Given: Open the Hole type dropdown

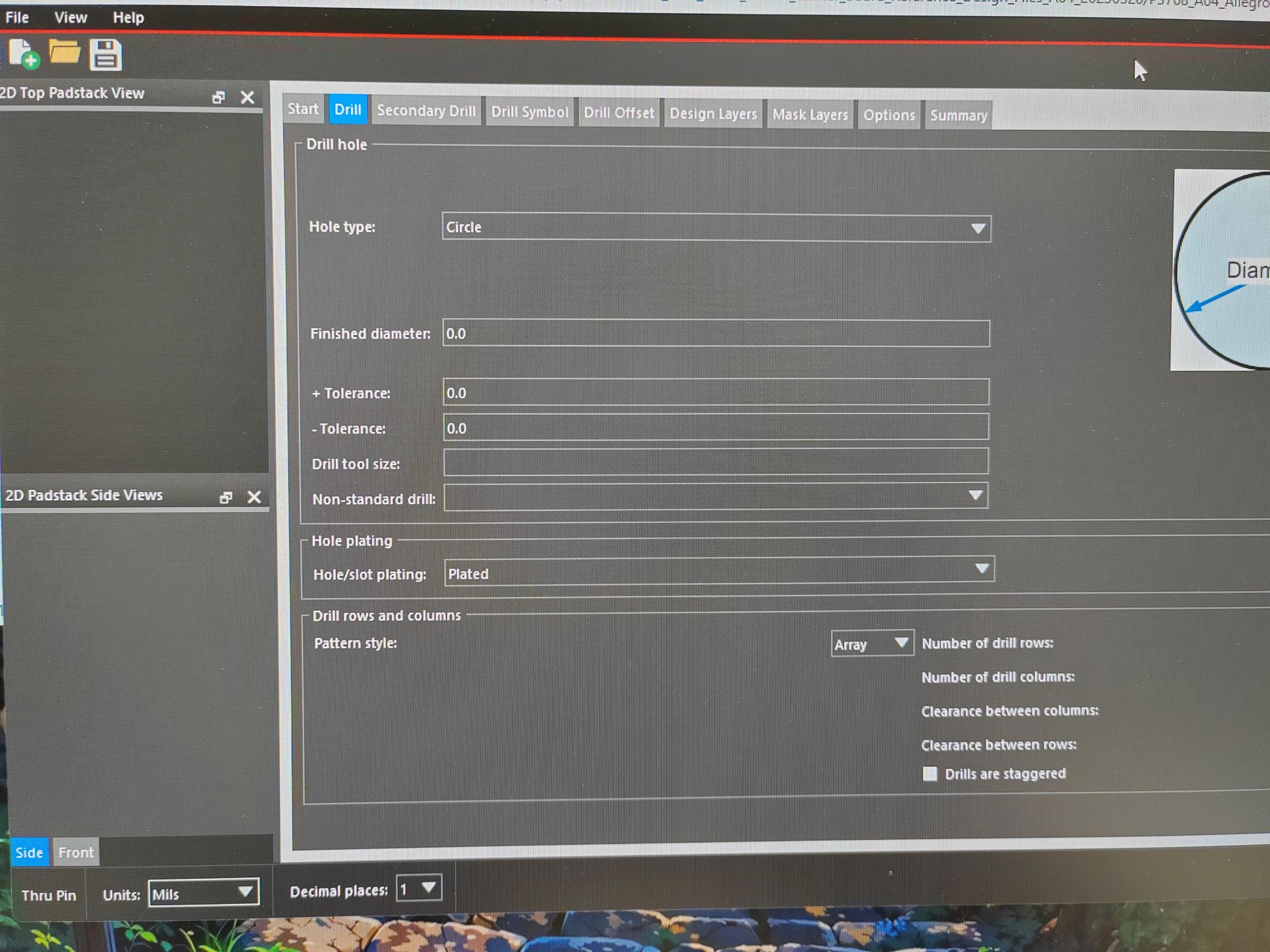Looking at the screenshot, I should 716,228.
